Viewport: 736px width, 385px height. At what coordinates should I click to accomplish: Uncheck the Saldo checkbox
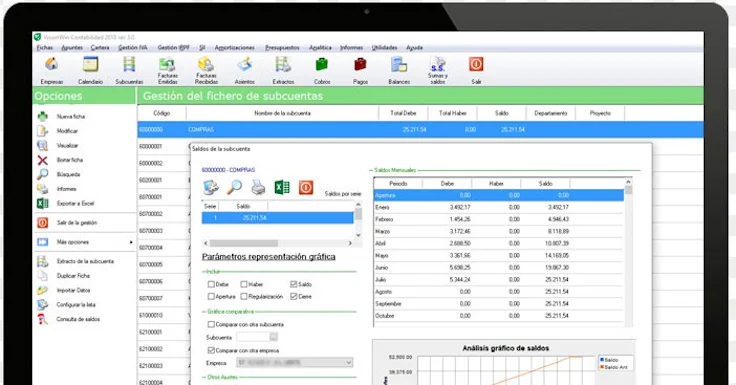tap(294, 284)
